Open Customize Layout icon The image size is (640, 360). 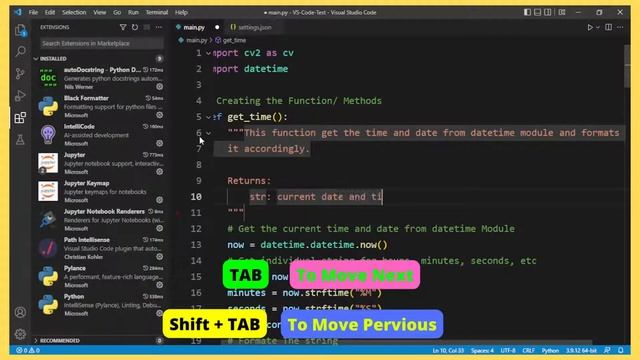562,12
